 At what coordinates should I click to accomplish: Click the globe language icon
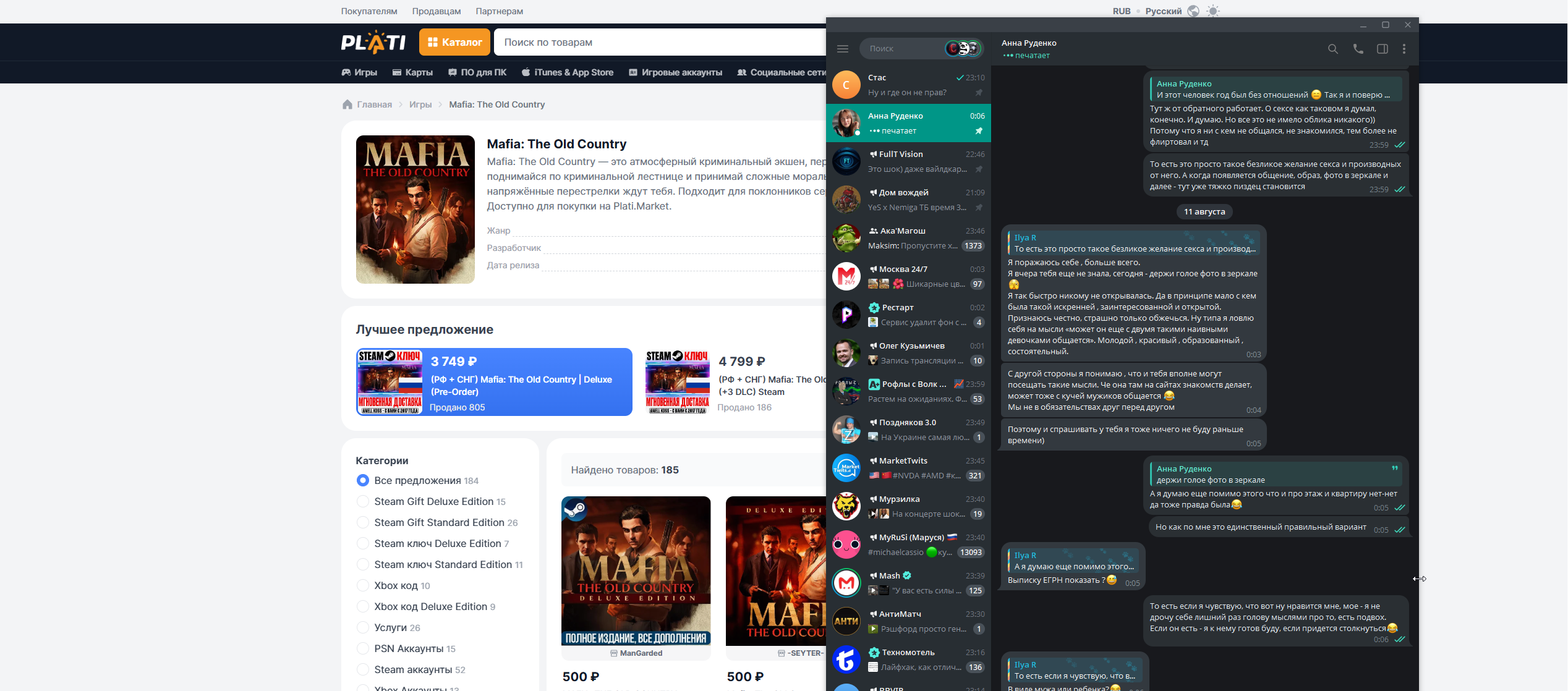pyautogui.click(x=1194, y=11)
